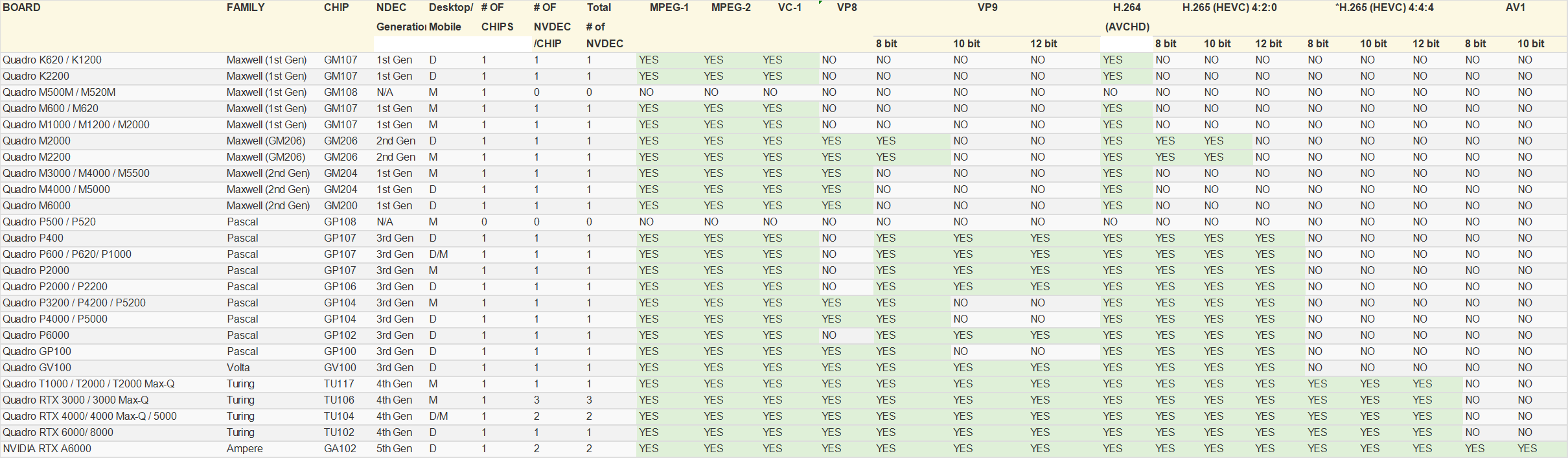Click the Quadro RTX 6000/ 8000 cell
Screen dimensions: 1568x458
[58, 433]
